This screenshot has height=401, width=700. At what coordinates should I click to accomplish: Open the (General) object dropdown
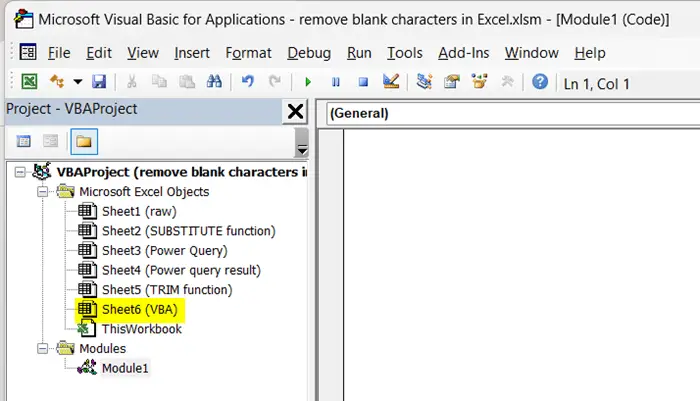pos(513,113)
